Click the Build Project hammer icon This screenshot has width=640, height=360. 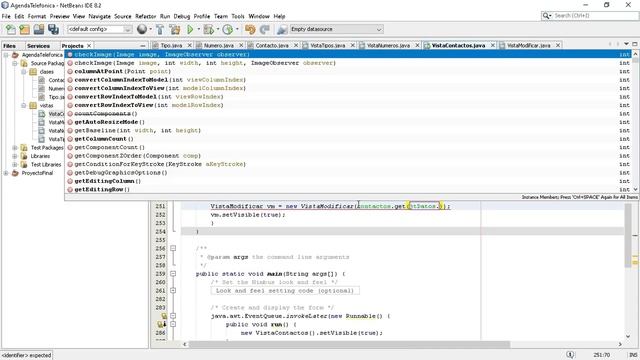160,29
